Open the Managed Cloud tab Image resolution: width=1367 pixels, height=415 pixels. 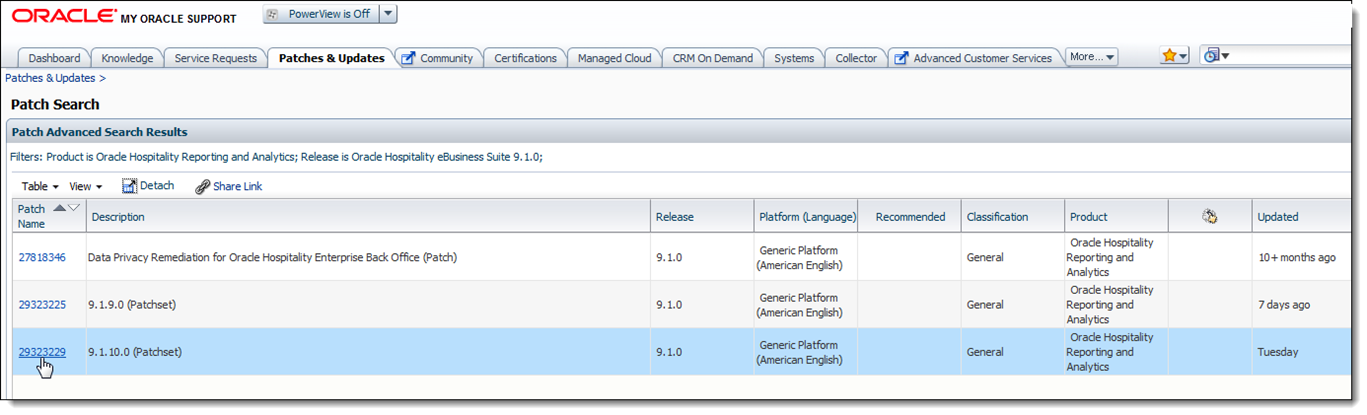[614, 58]
